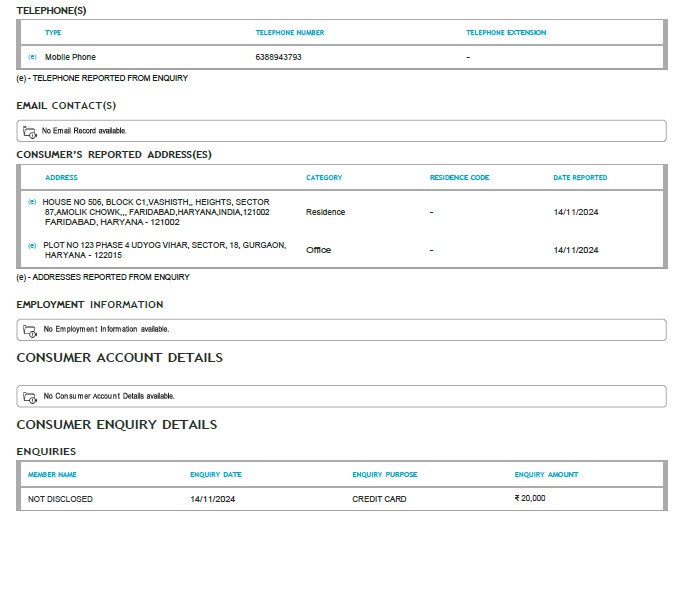693x593 pixels.
Task: Click the ENQUIRY AMOUNT column header
Action: point(546,475)
